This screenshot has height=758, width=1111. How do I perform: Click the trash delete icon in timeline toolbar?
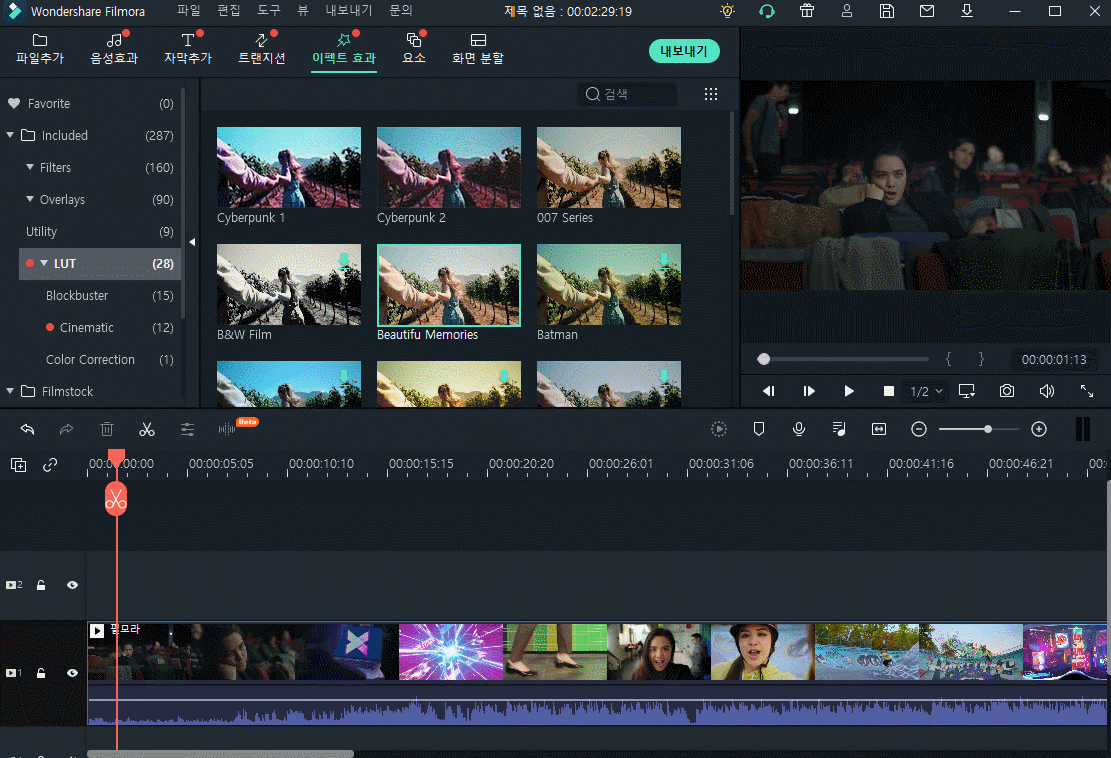(x=106, y=429)
